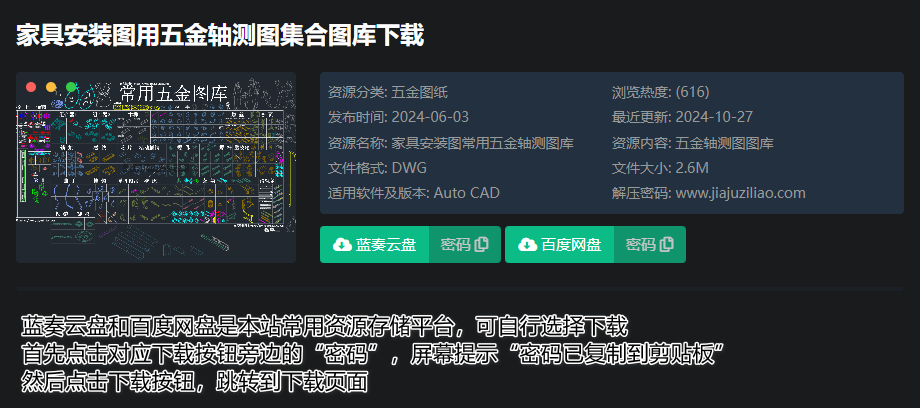Click the copy icon beside 百度网盘 密码
920x408 pixels.
(x=667, y=245)
